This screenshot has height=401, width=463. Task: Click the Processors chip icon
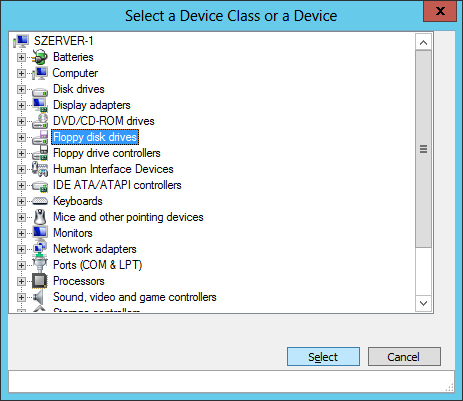[40, 281]
